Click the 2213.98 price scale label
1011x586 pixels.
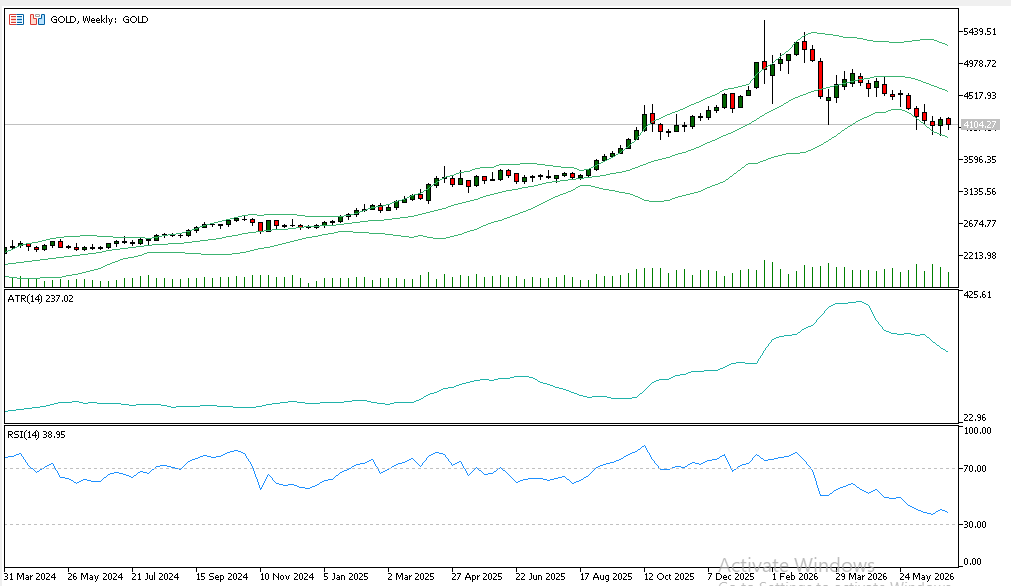(981, 255)
